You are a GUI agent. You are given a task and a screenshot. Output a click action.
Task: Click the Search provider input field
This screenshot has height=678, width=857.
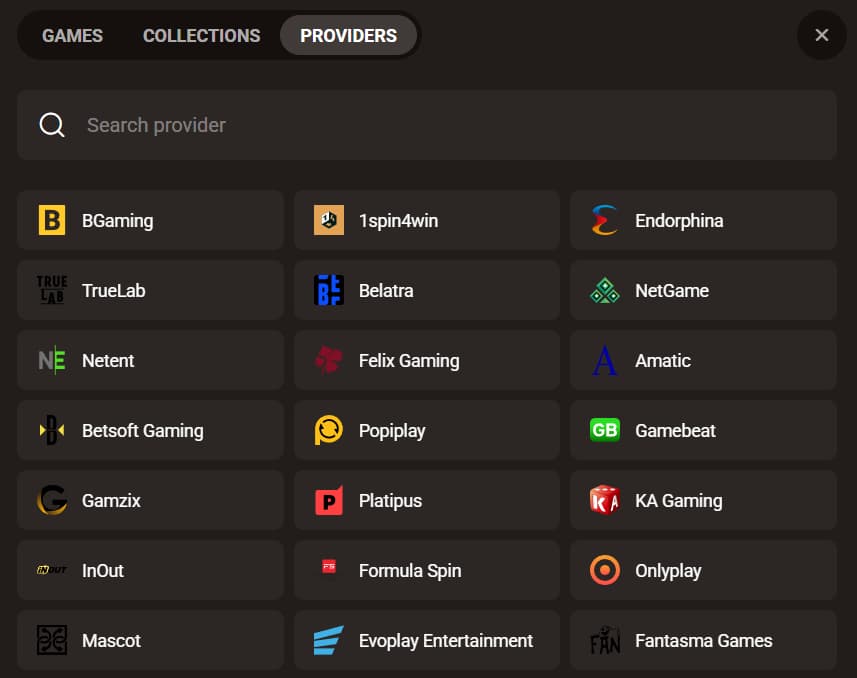pyautogui.click(x=427, y=125)
